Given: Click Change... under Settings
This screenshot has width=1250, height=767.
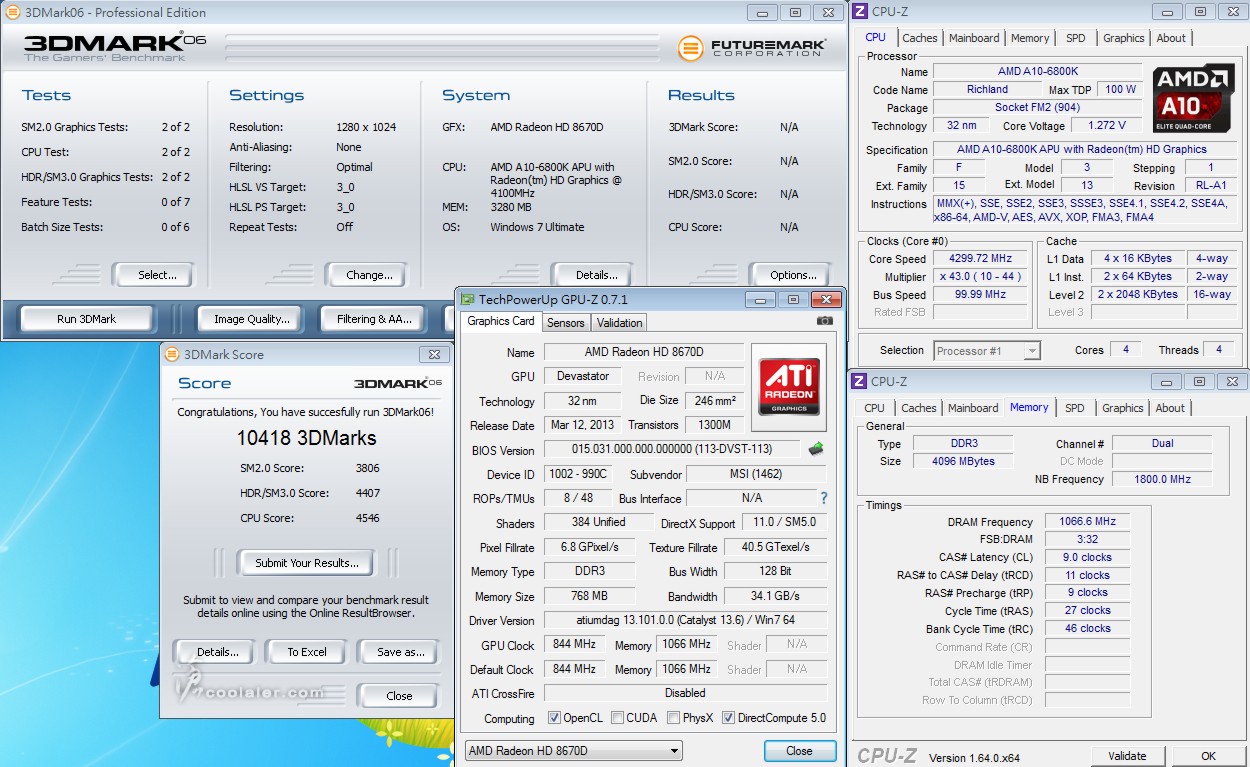Looking at the screenshot, I should pos(369,275).
